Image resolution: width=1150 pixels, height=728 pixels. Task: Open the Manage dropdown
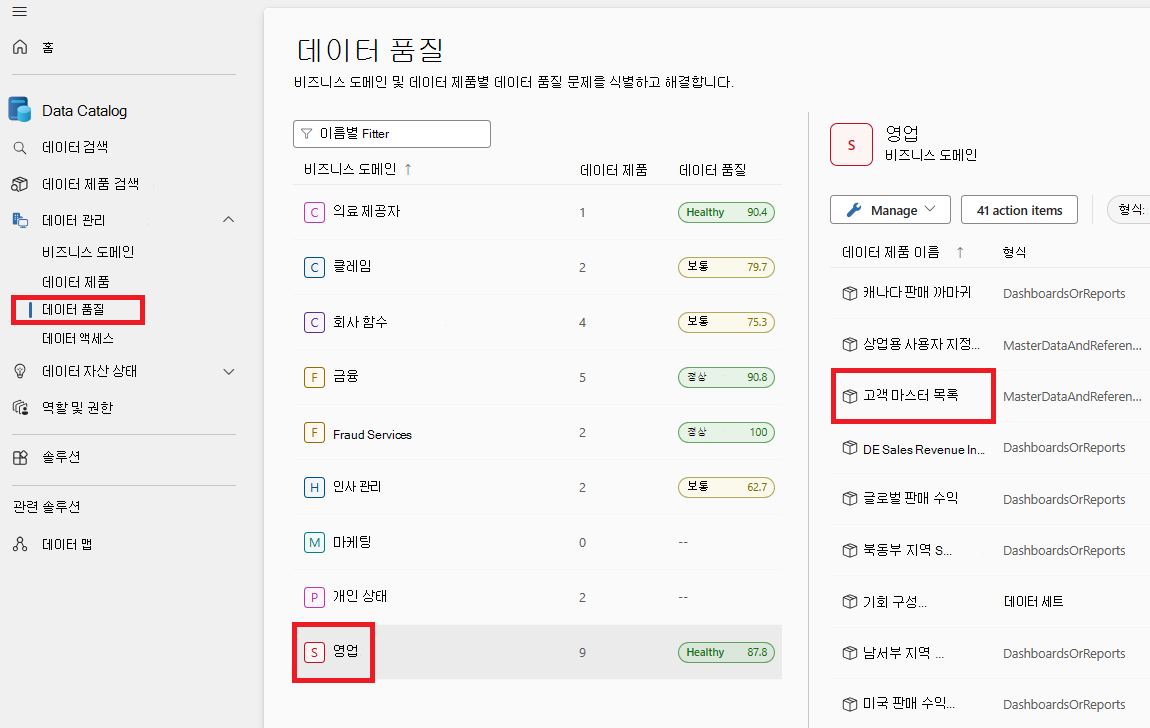(889, 209)
